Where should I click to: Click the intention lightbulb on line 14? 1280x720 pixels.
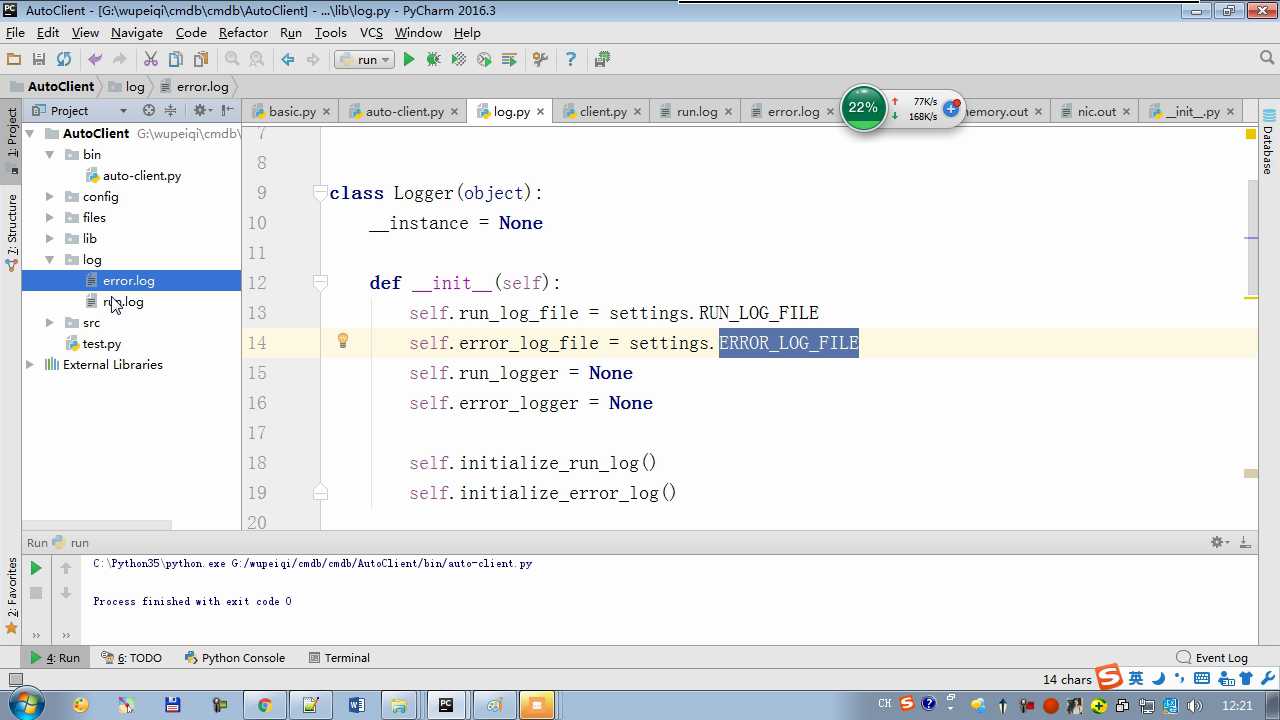tap(342, 341)
